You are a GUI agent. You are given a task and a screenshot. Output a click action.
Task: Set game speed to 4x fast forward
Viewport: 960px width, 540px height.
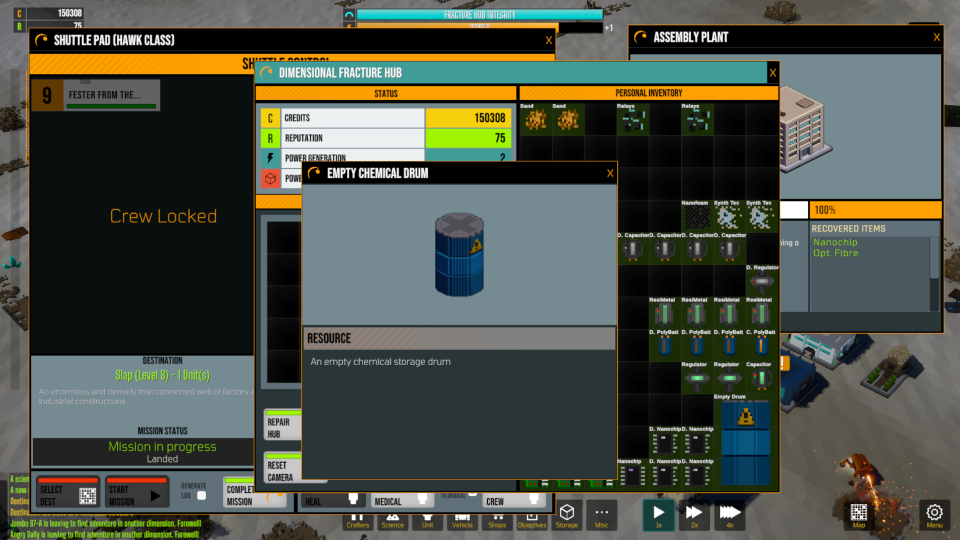(730, 514)
